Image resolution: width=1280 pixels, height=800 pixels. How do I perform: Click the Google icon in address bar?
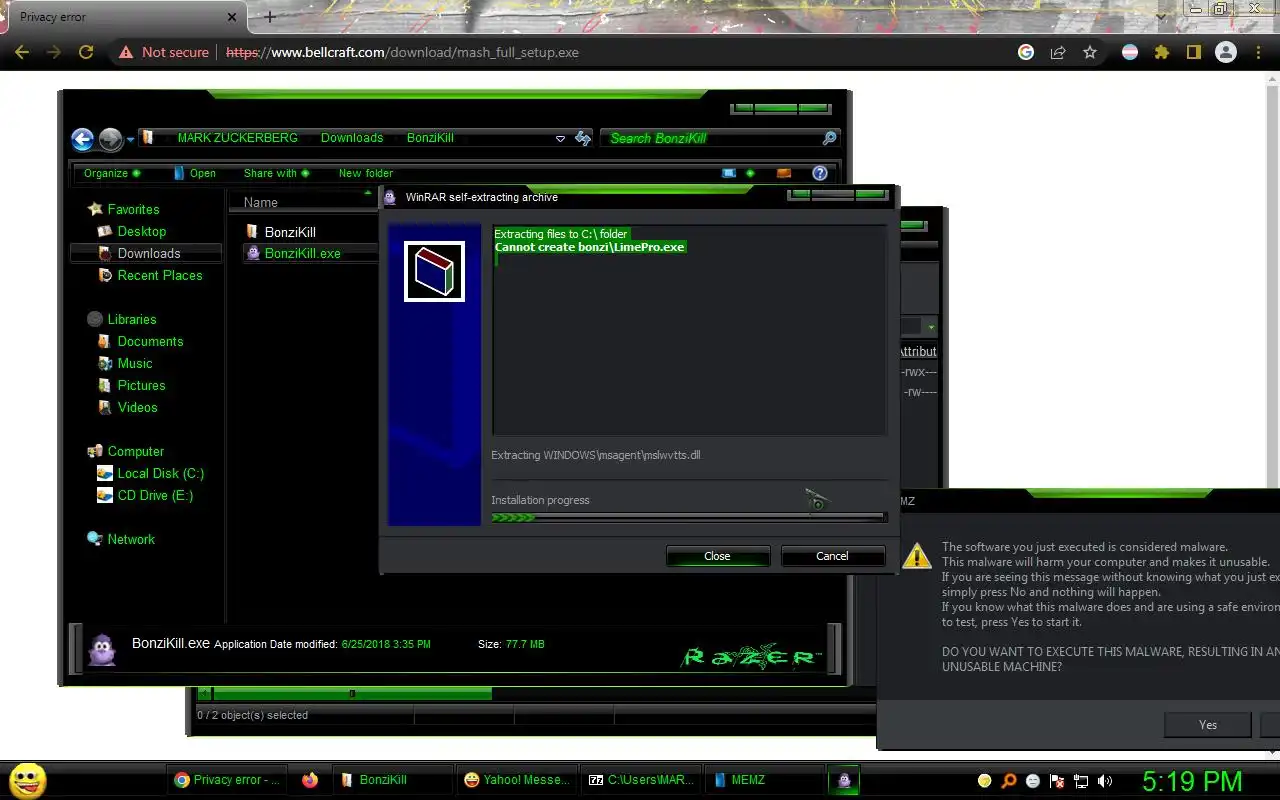(x=1026, y=52)
